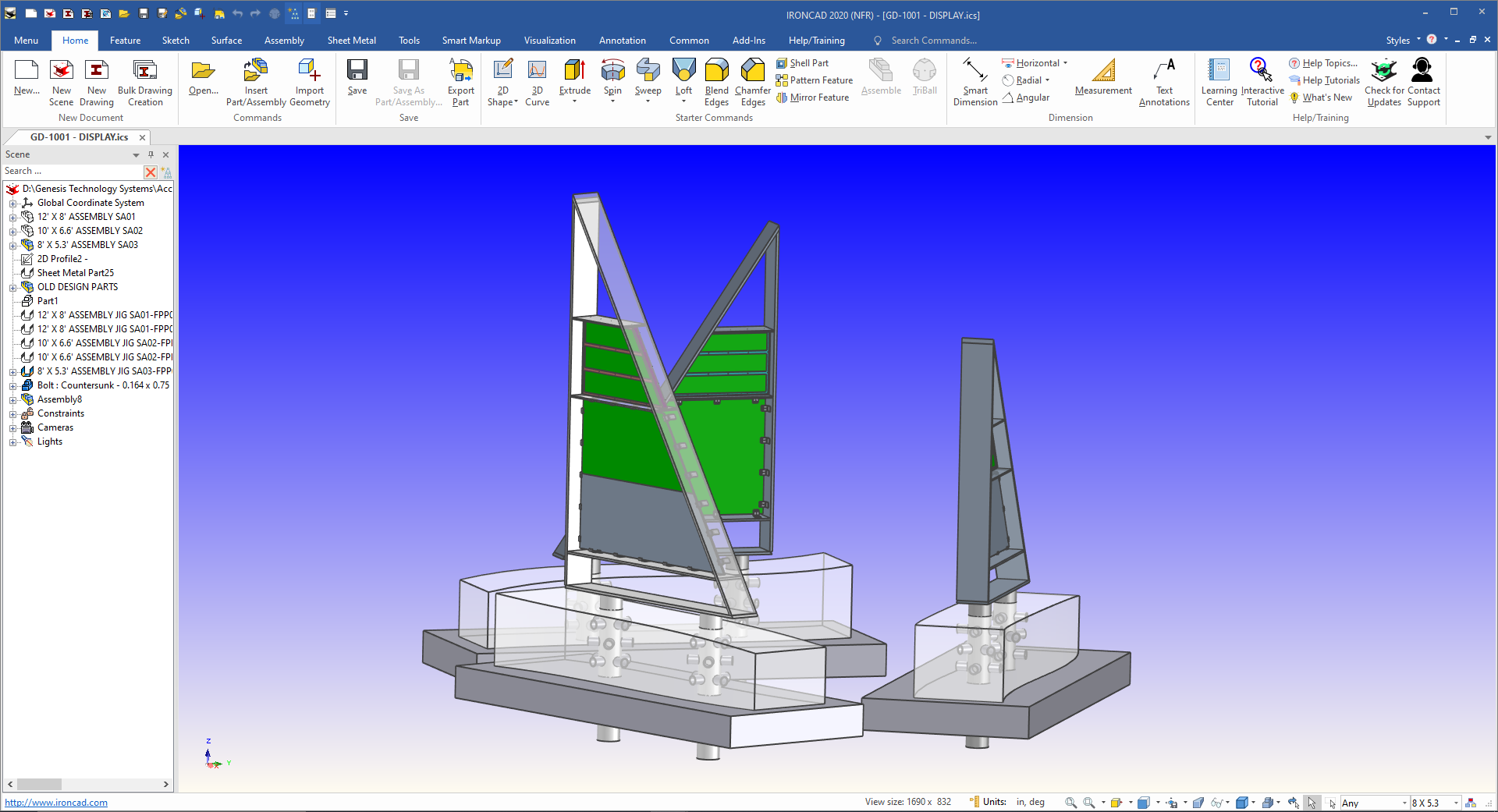Toggle the pin on the Scene panel
This screenshot has width=1498, height=812.
pyautogui.click(x=151, y=154)
